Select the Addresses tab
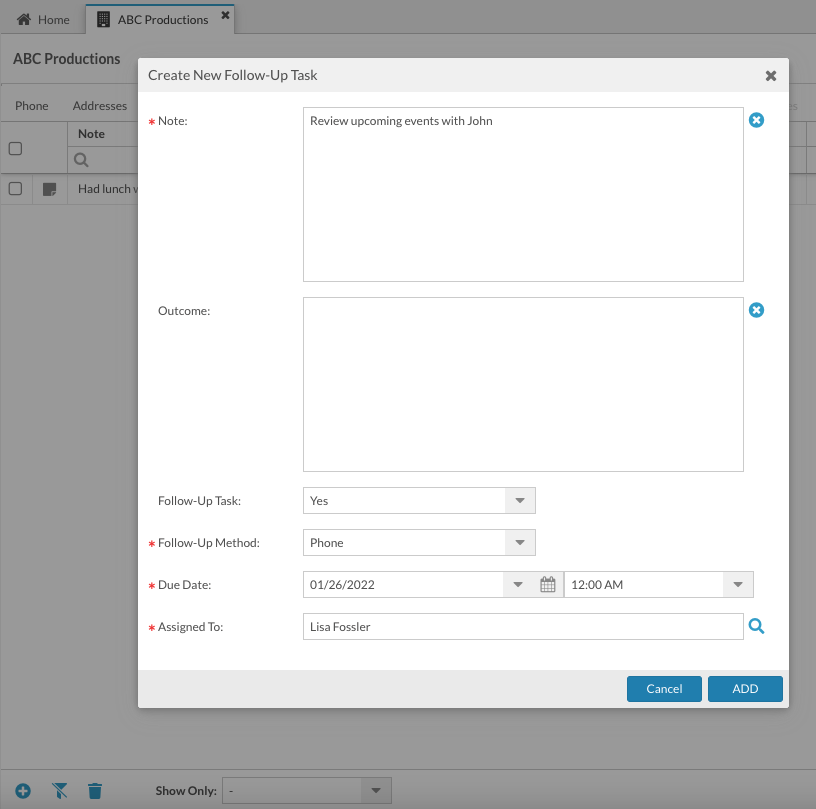Screen dimensions: 816x809 (100, 105)
